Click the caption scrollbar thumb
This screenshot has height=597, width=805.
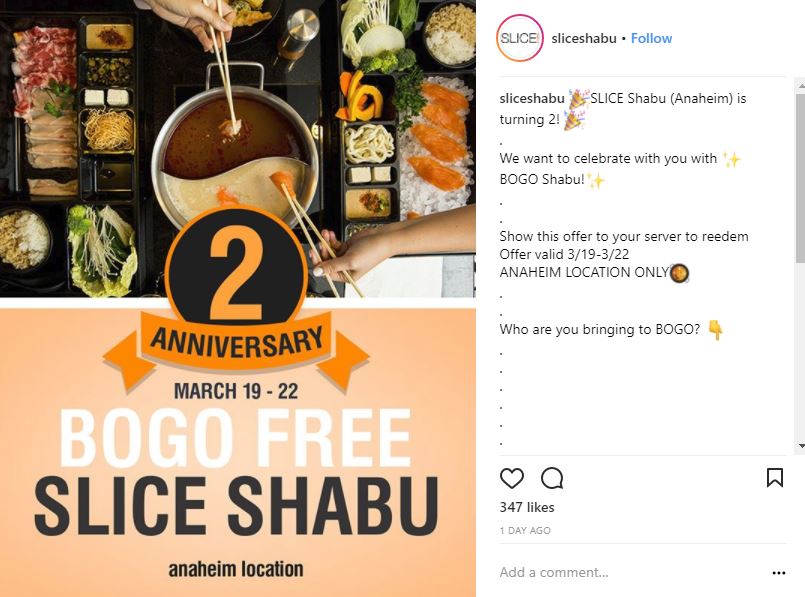click(x=801, y=177)
